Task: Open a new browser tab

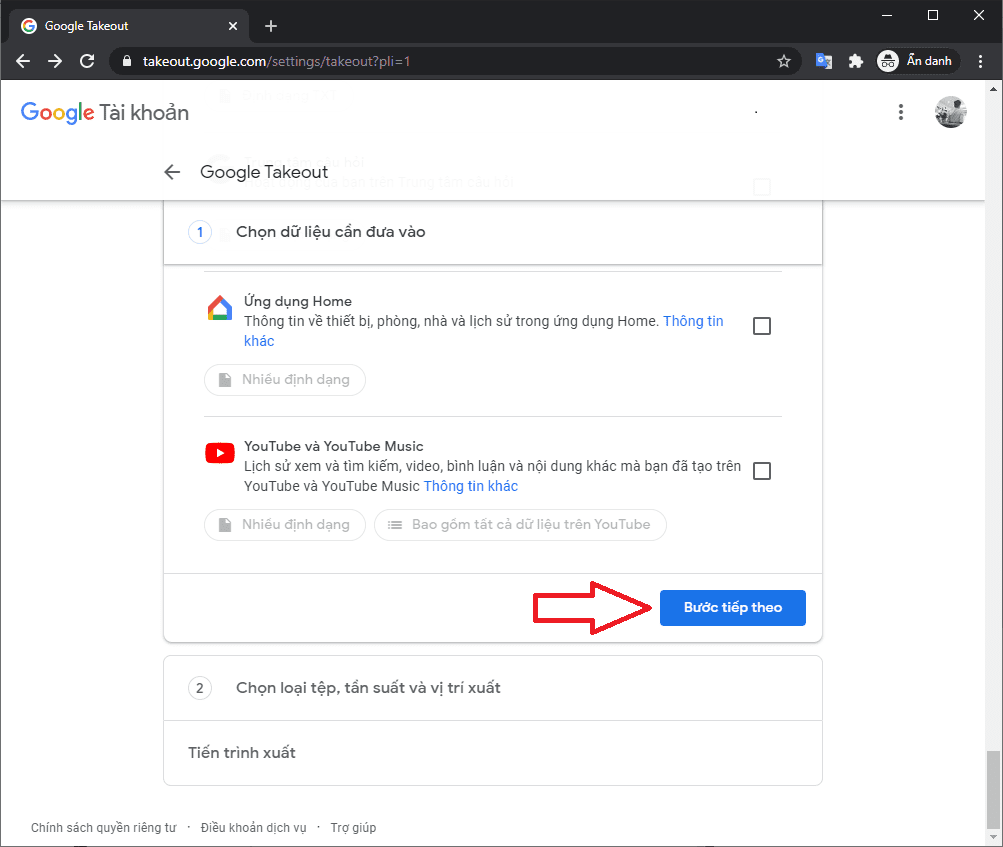Action: (271, 26)
